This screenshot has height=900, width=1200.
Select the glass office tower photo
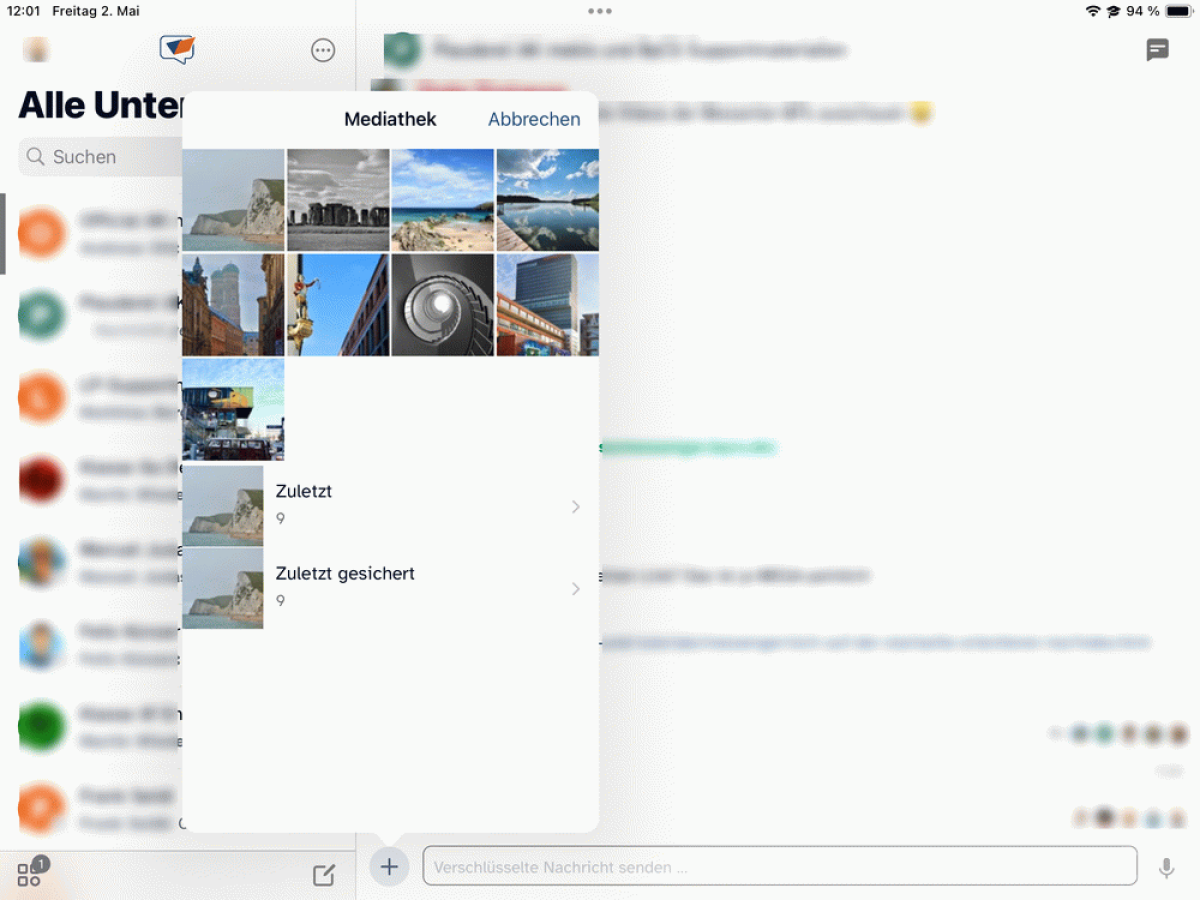(548, 305)
